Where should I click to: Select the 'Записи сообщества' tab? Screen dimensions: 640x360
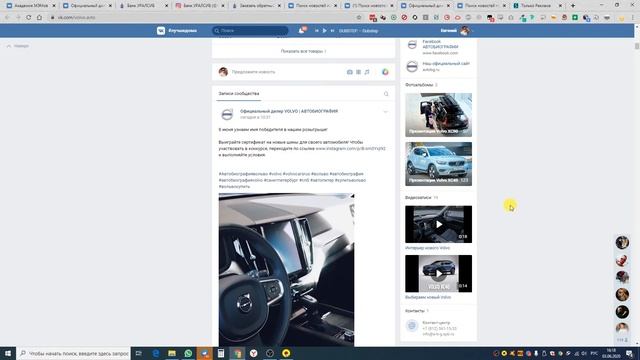pos(239,94)
